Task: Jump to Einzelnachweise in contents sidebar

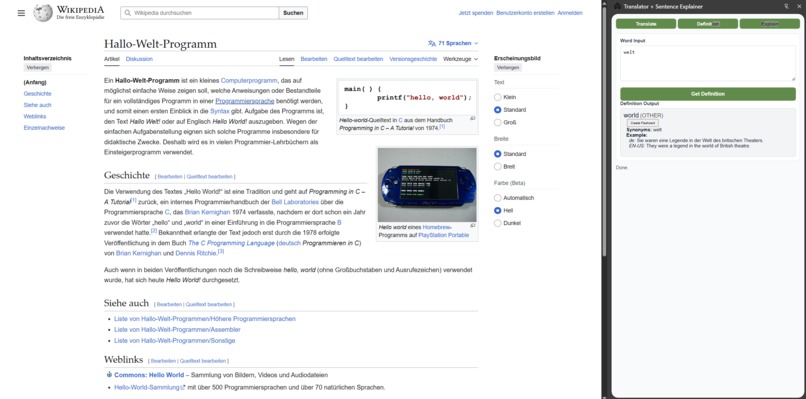Action: point(44,128)
